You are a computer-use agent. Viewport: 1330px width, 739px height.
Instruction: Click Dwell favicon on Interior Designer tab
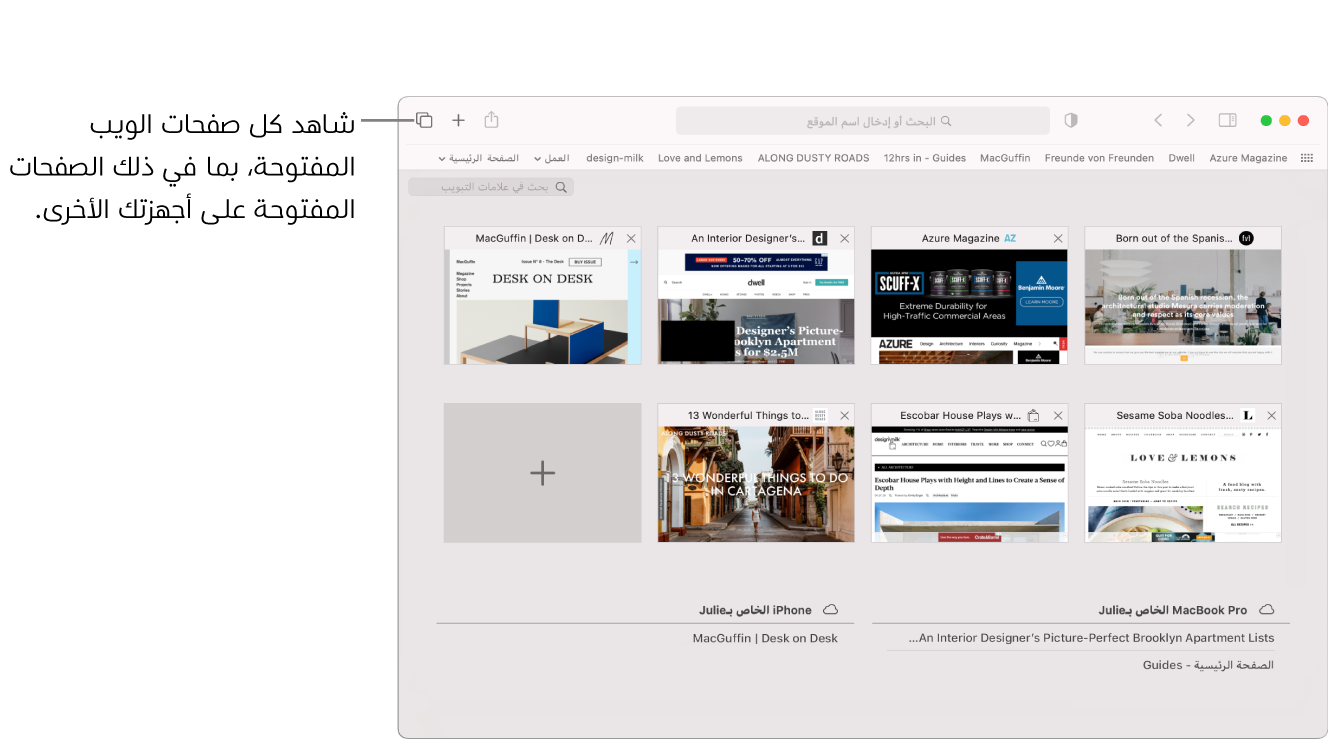(820, 239)
